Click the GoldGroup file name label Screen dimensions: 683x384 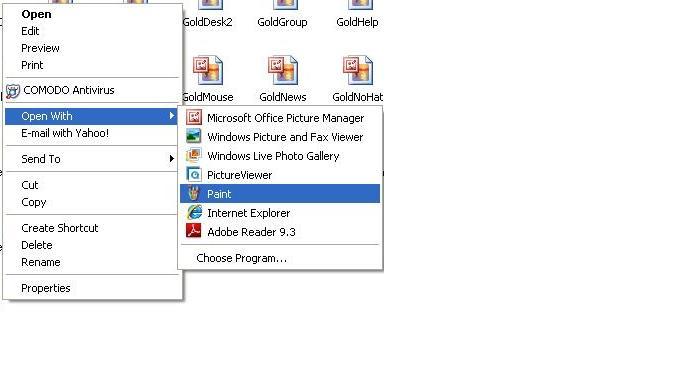(282, 22)
